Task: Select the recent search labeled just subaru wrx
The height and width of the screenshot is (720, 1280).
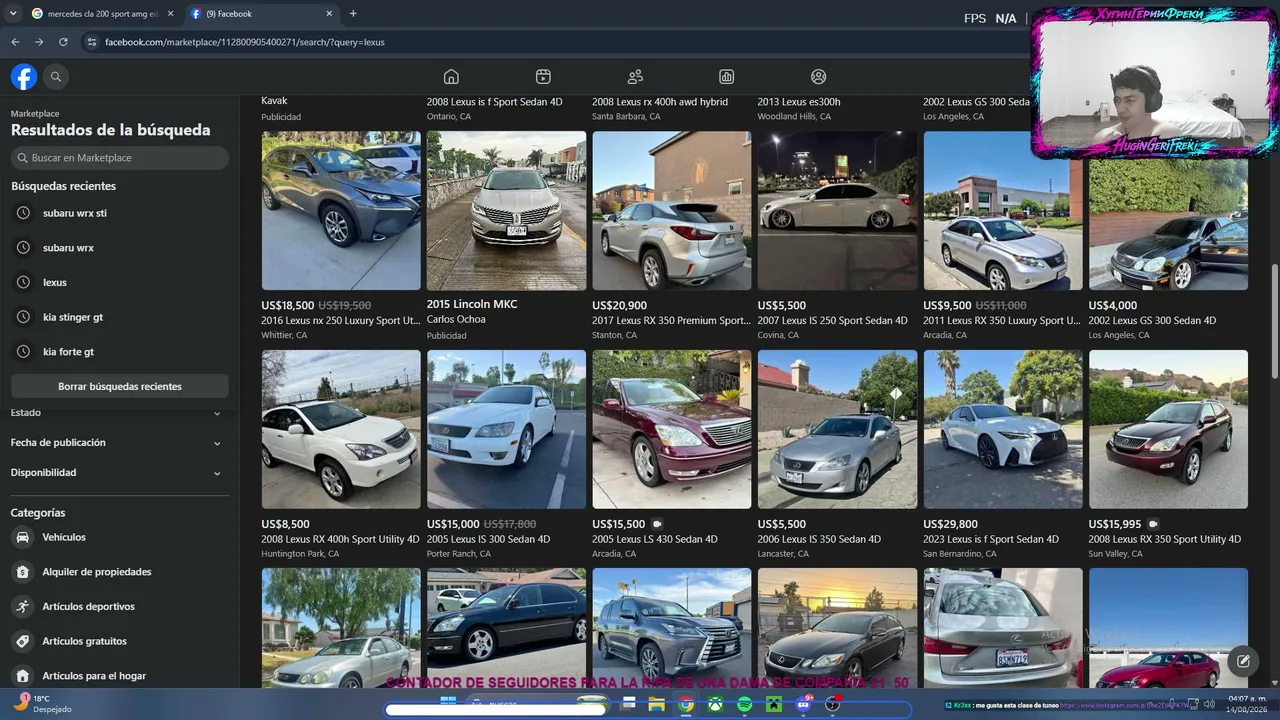Action: click(119, 248)
